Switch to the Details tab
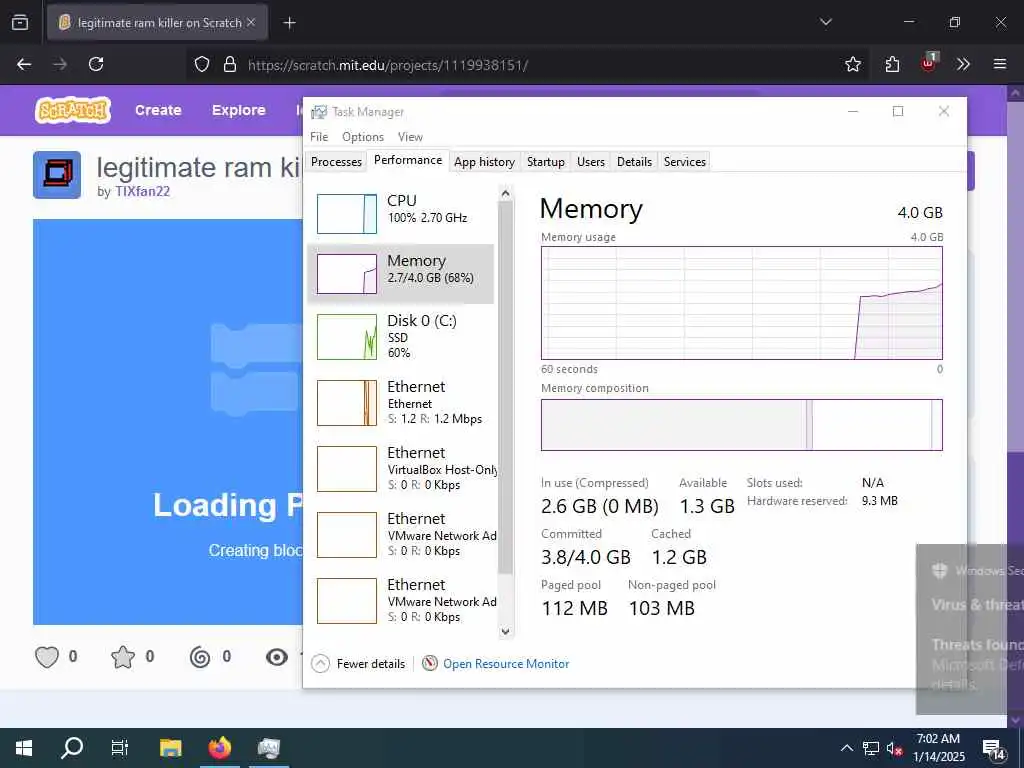The image size is (1024, 768). point(634,162)
